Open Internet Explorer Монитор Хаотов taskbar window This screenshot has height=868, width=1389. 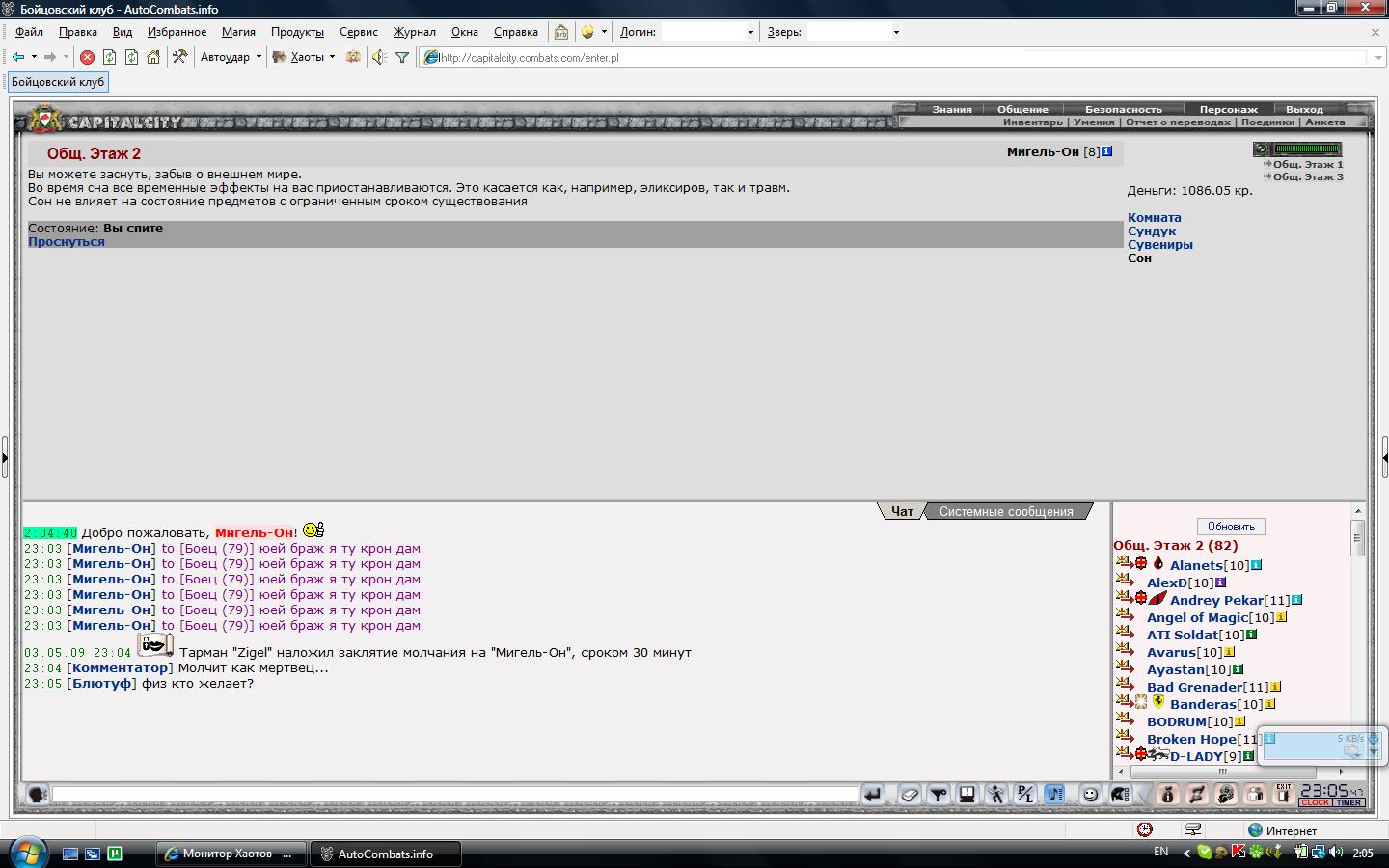coord(231,854)
